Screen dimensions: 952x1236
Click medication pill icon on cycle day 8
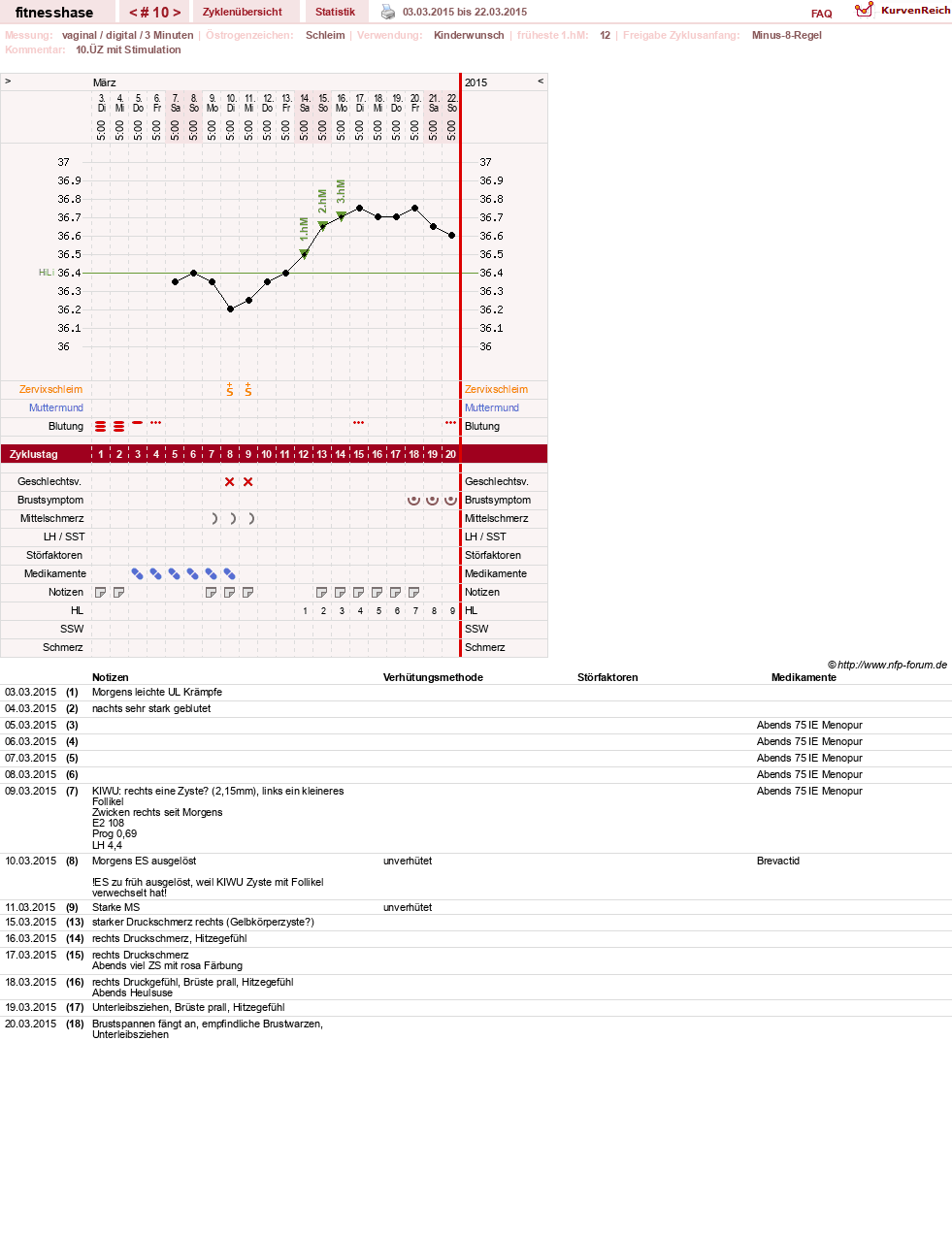(230, 573)
